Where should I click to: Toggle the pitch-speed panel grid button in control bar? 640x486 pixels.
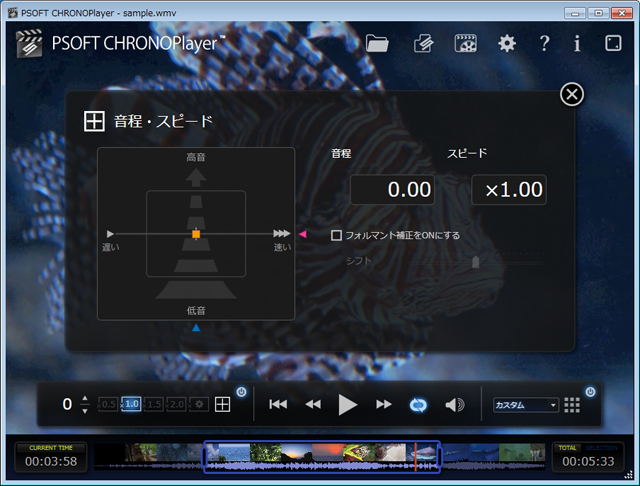[222, 404]
